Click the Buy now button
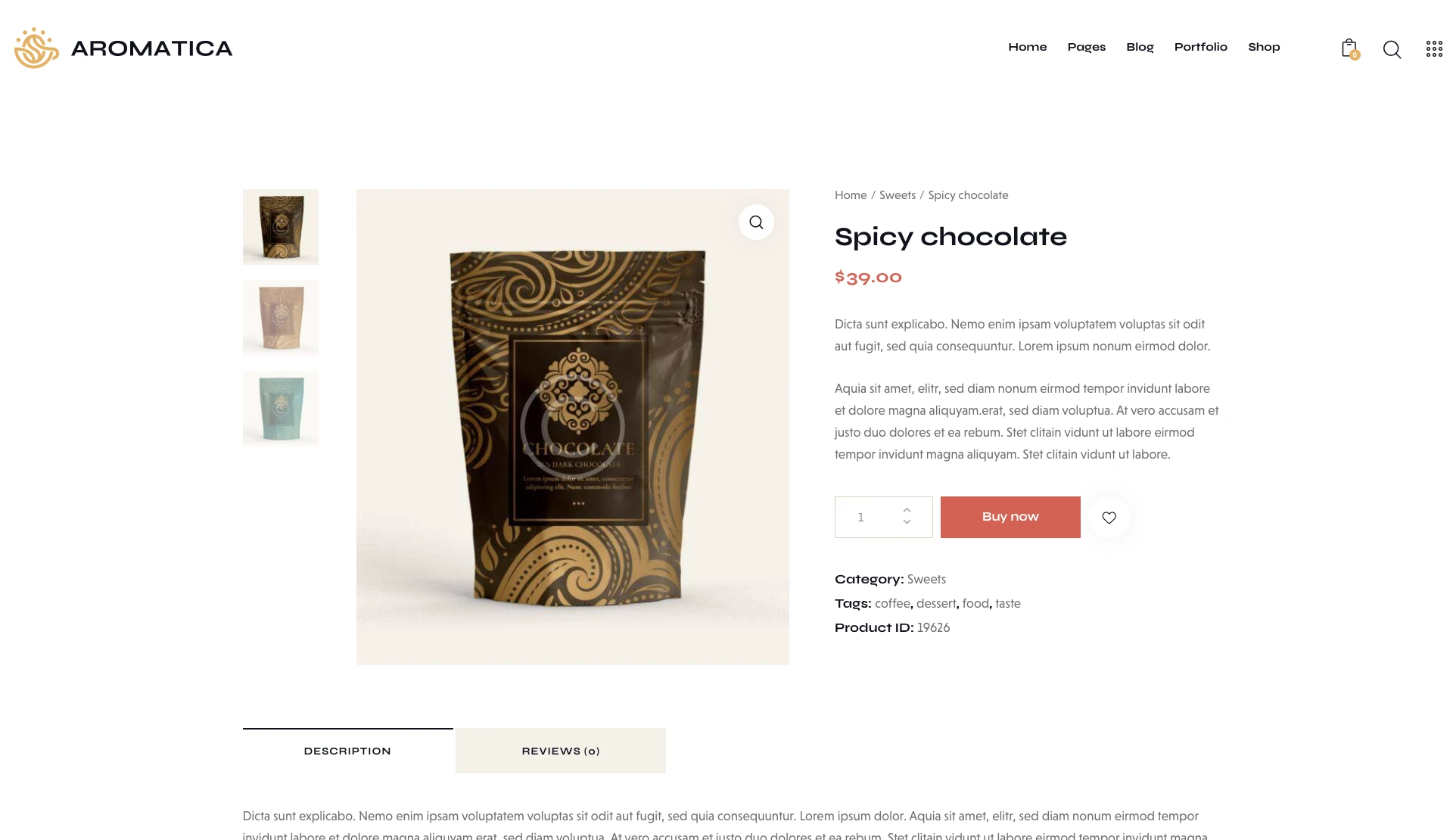The width and height of the screenshot is (1453, 840). click(x=1010, y=517)
